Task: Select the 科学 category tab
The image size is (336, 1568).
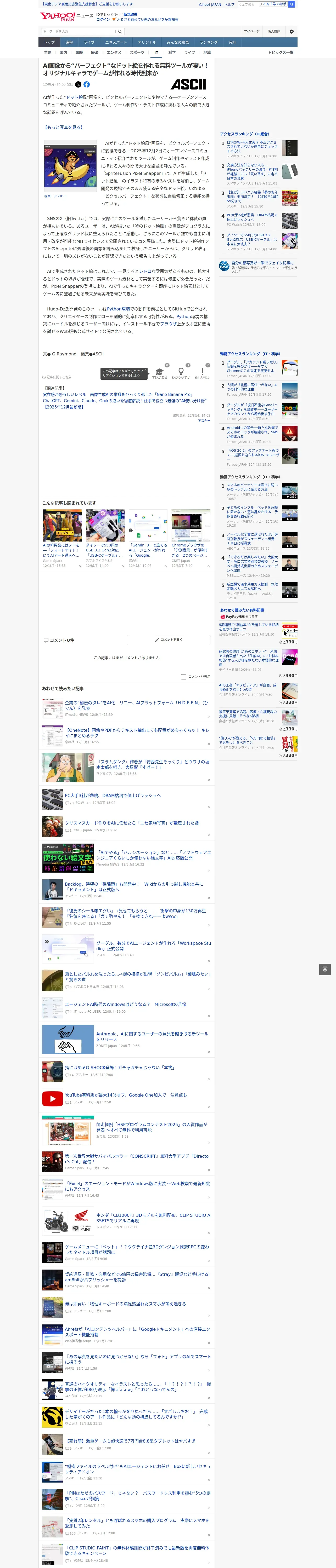Action: (172, 52)
